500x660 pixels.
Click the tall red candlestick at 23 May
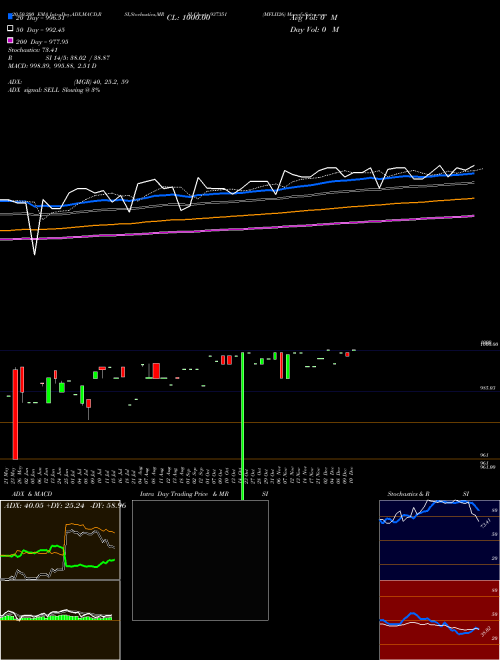coord(15,414)
